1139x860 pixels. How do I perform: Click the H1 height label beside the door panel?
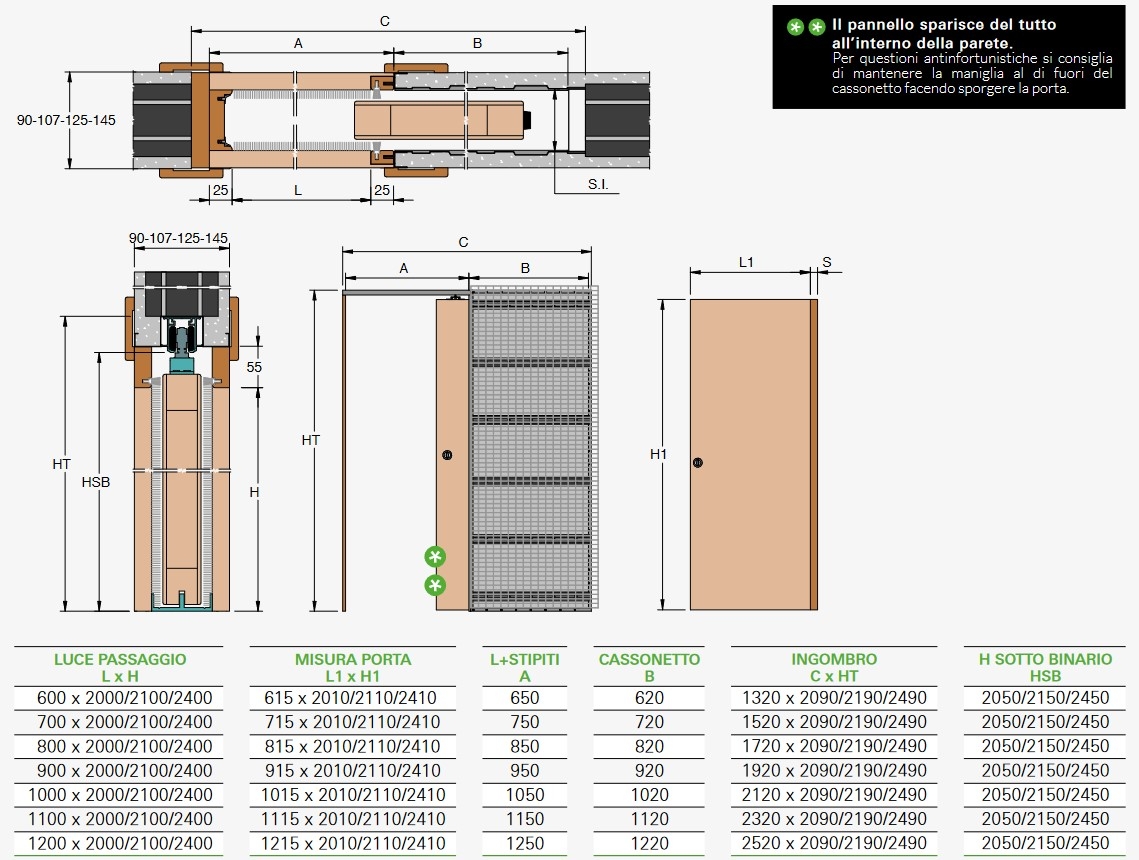click(658, 454)
